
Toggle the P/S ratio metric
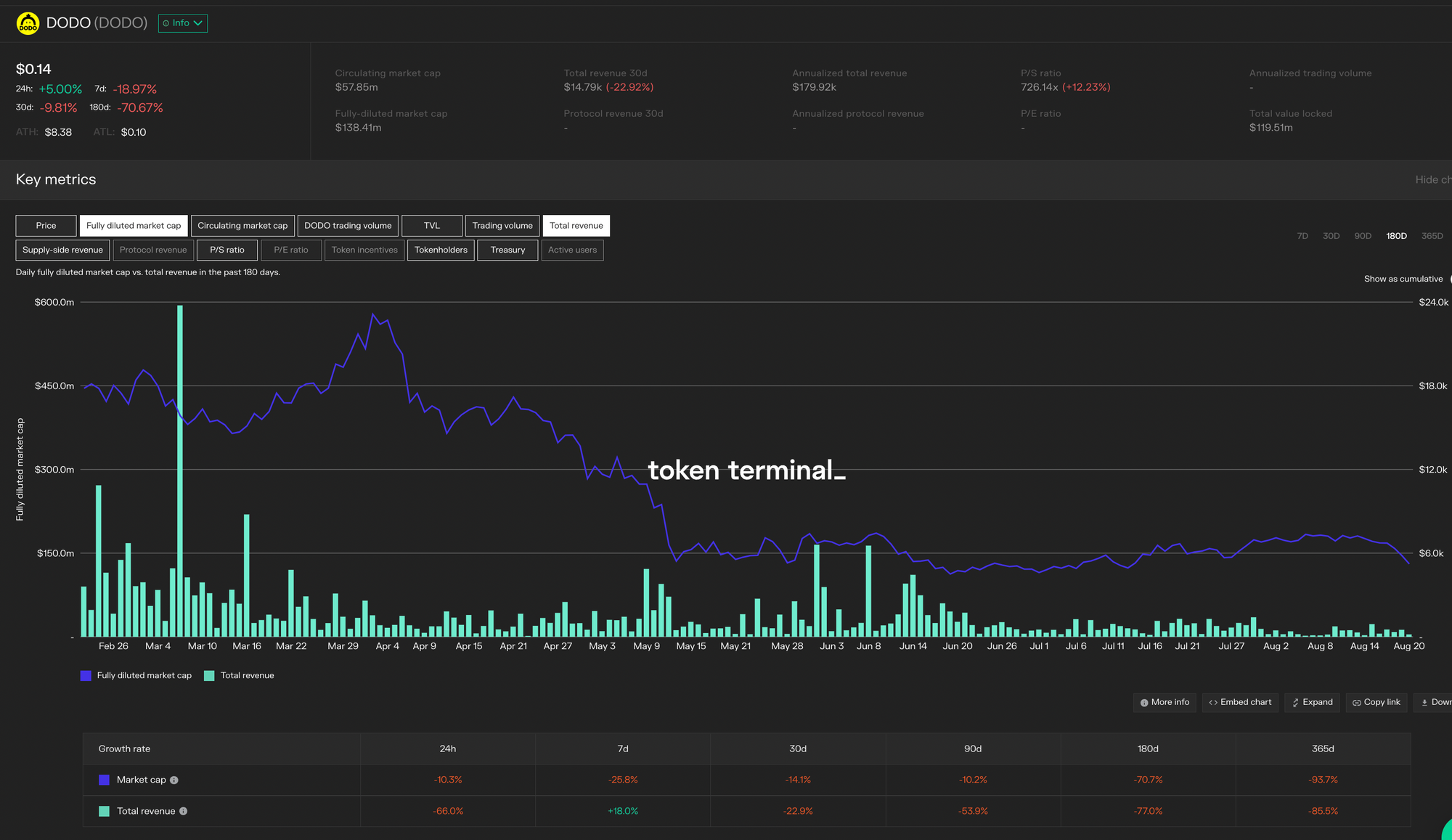point(227,250)
